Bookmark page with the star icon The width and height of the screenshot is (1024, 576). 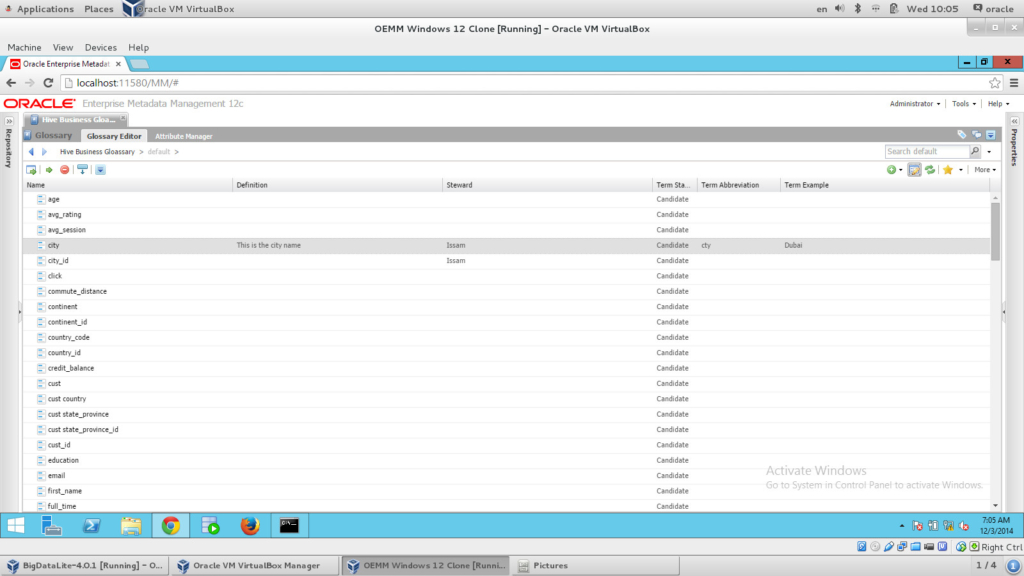point(995,83)
